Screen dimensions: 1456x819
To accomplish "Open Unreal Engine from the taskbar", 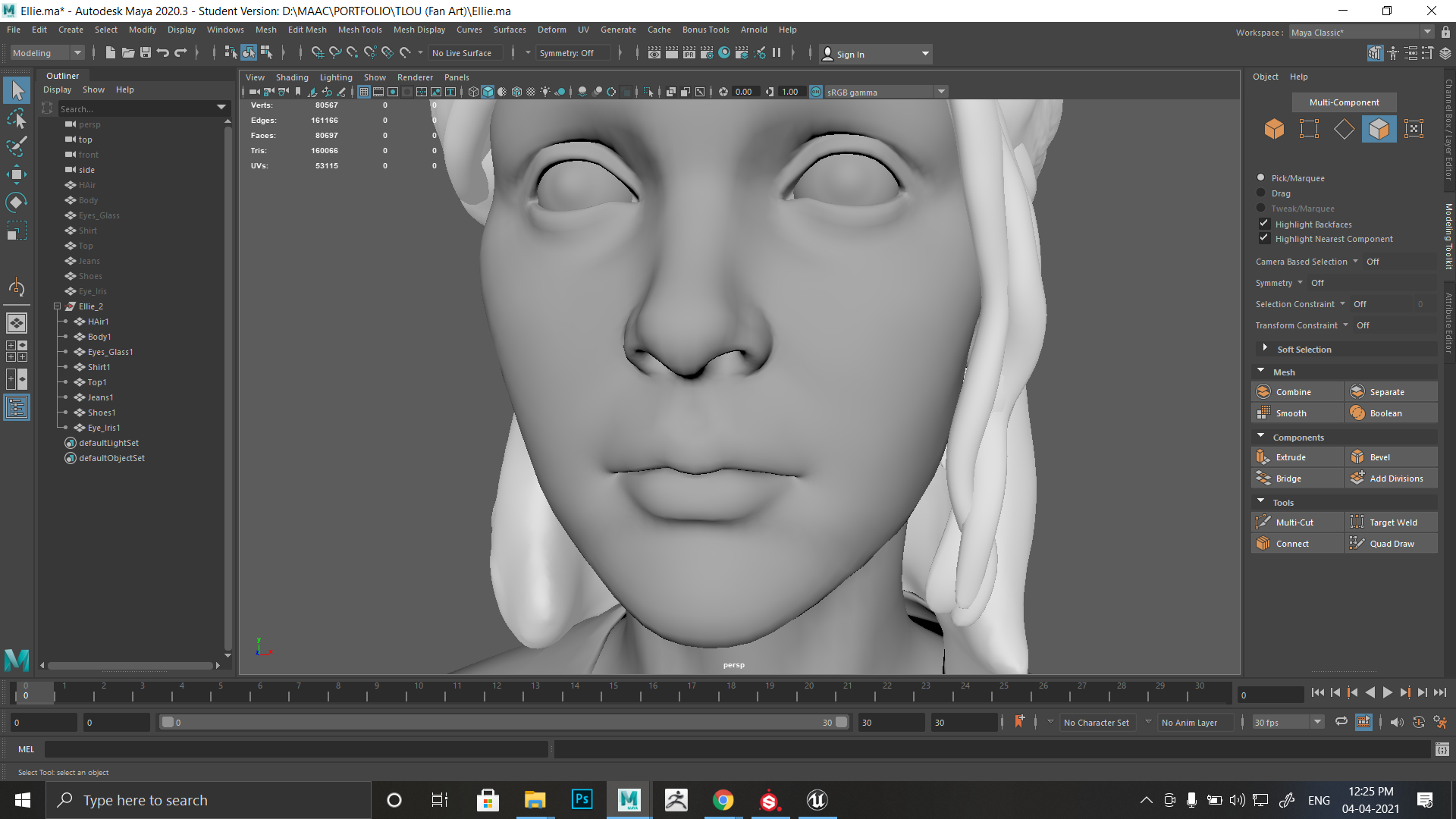I will (x=817, y=800).
